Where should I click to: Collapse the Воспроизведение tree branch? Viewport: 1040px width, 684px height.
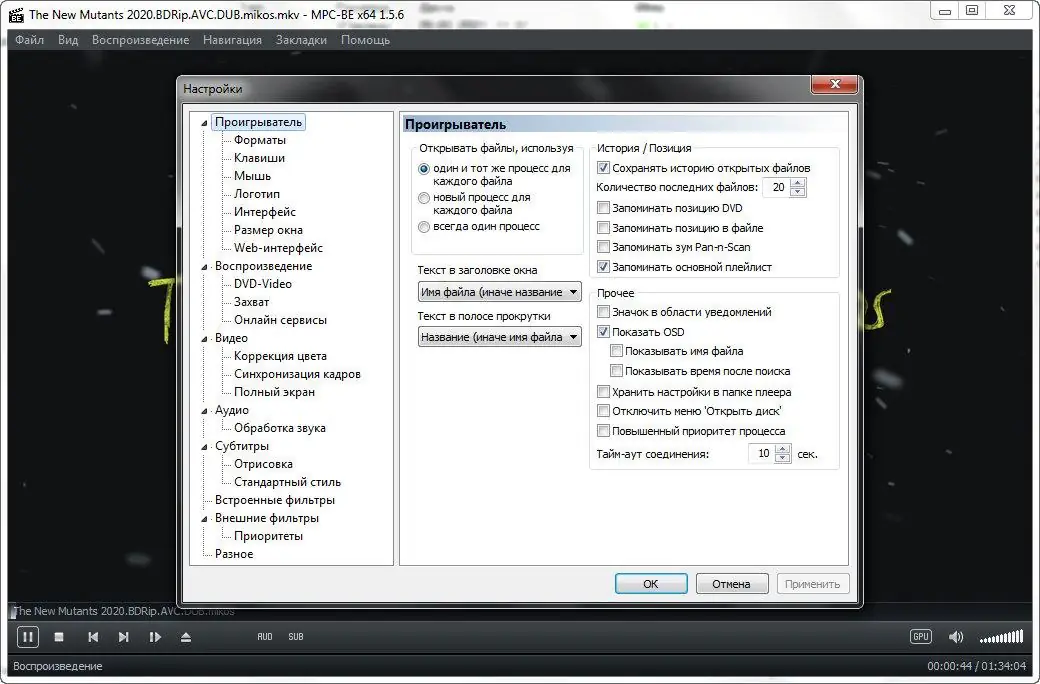(203, 266)
